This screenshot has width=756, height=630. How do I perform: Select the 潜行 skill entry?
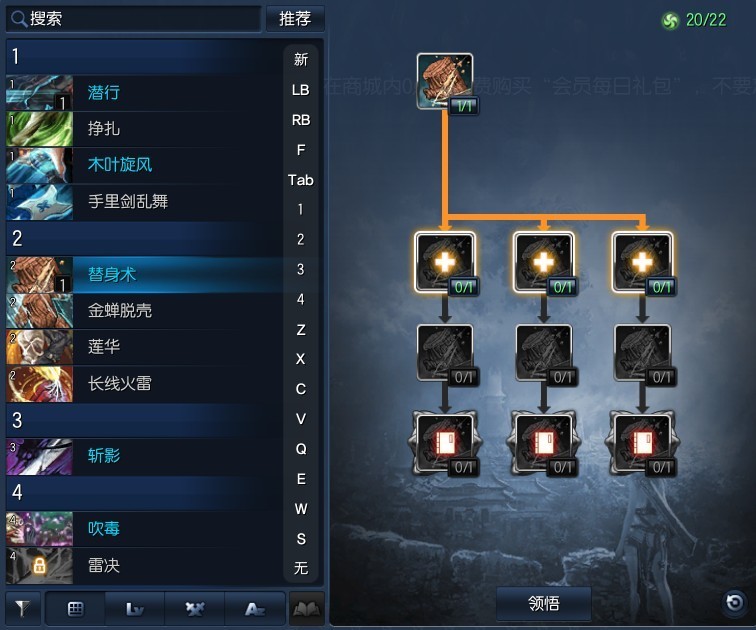coord(144,93)
